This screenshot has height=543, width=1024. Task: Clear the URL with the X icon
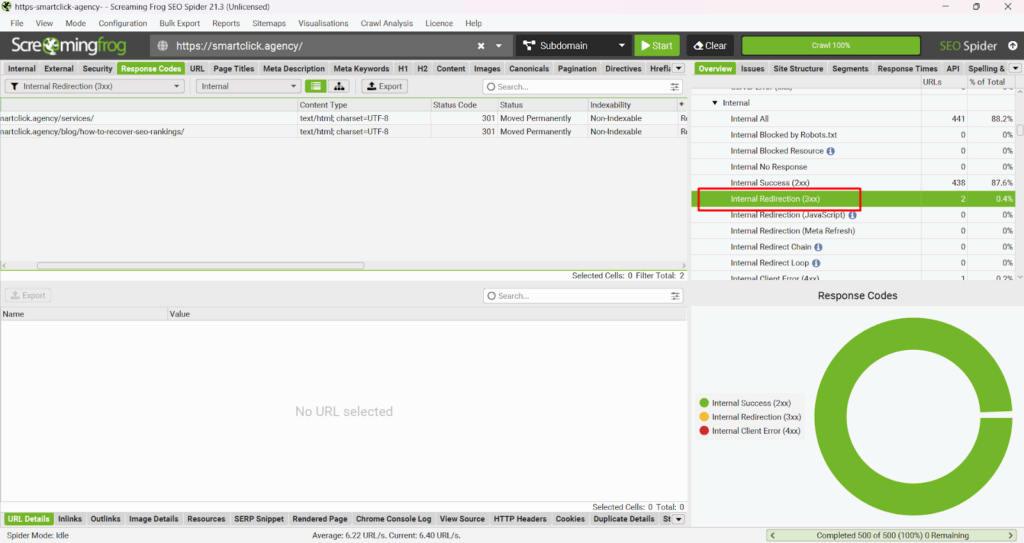tap(481, 46)
